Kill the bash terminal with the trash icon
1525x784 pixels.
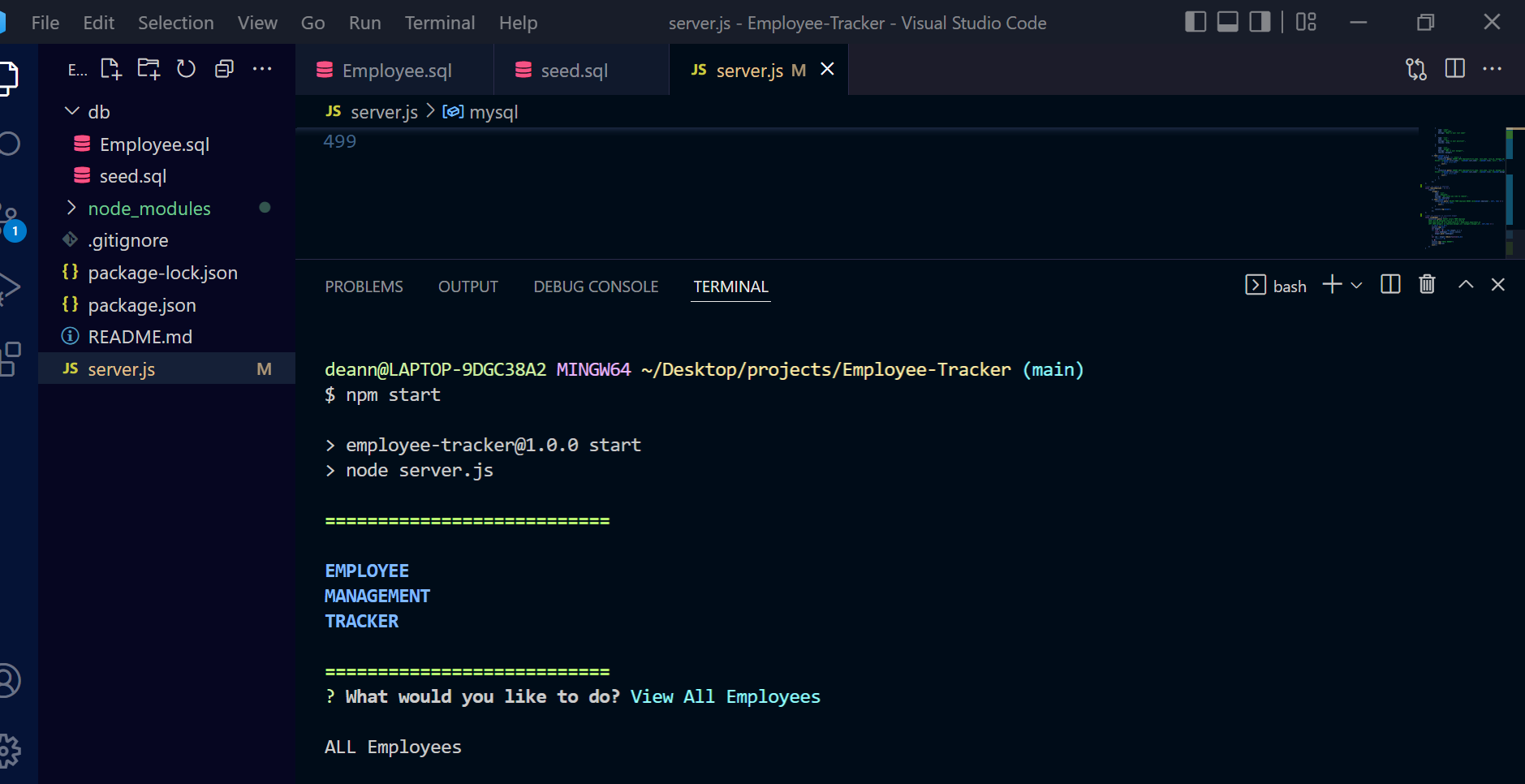1426,284
